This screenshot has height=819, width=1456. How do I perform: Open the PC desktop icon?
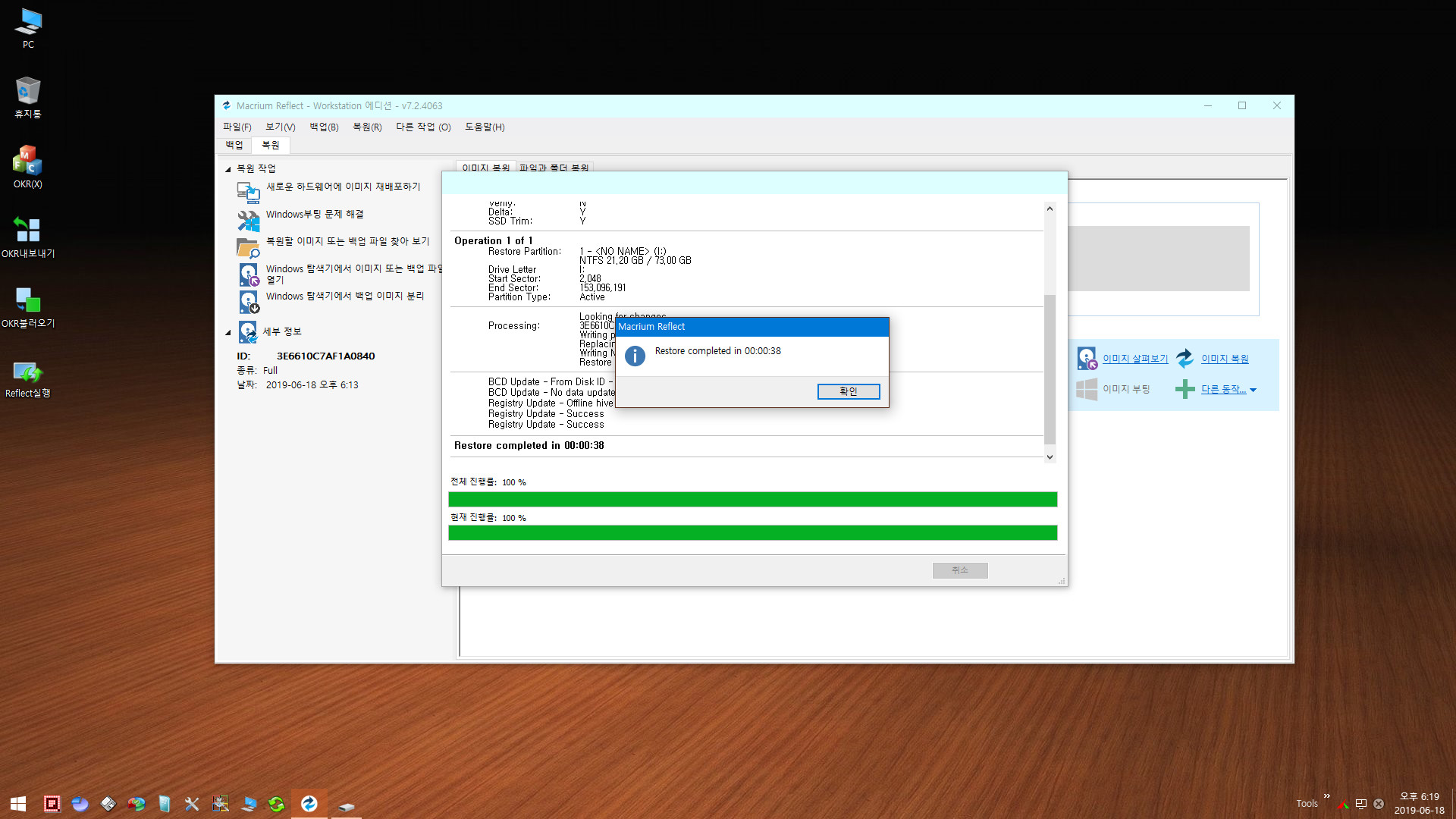(28, 27)
